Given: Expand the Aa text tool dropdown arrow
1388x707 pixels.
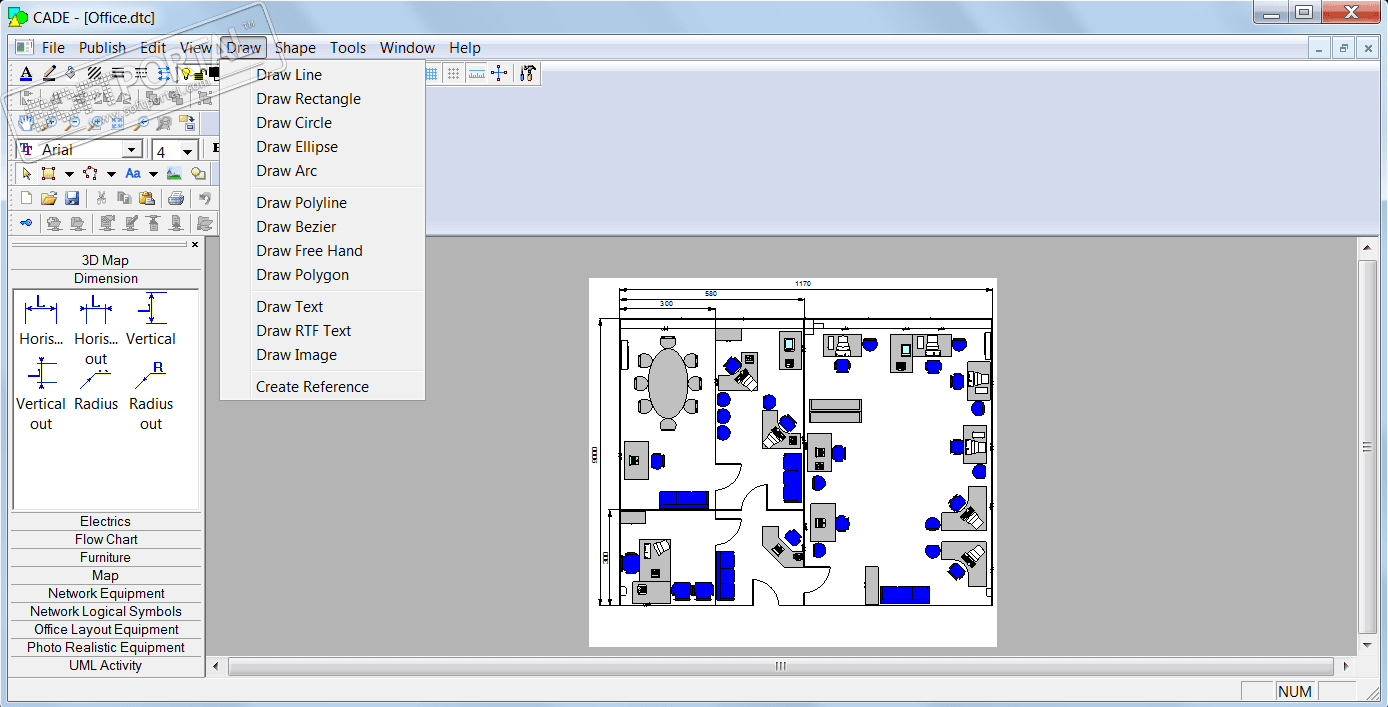Looking at the screenshot, I should (x=153, y=174).
